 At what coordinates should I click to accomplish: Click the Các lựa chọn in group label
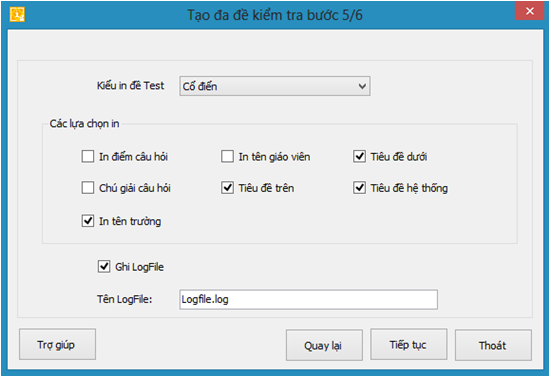[x=84, y=124]
